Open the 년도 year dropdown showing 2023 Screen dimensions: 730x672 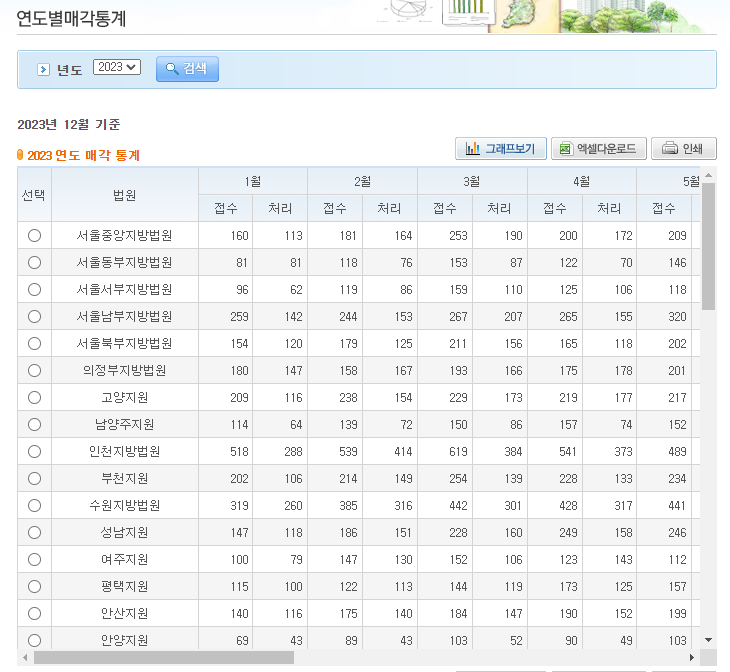point(117,67)
